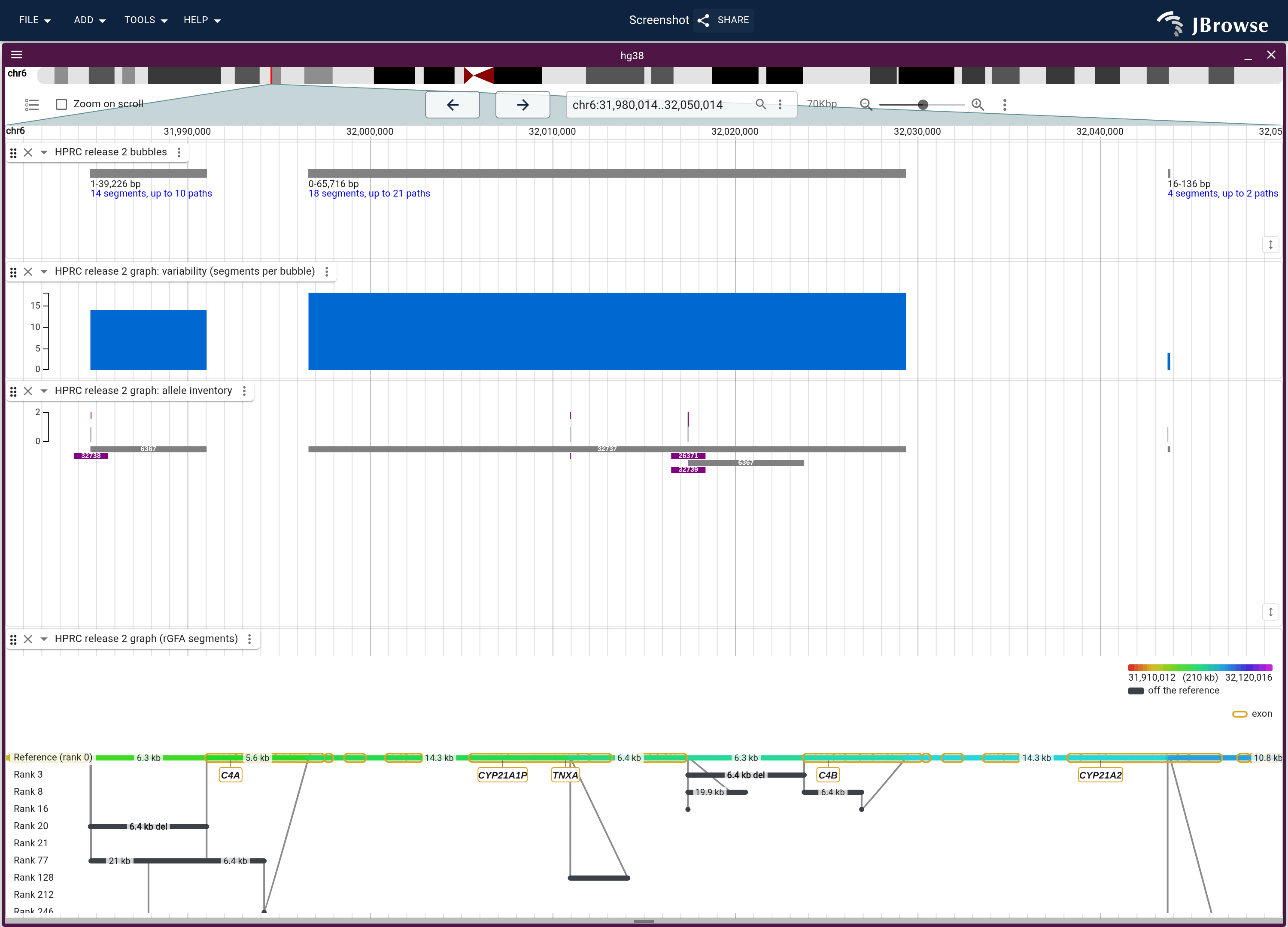Screen dimensions: 1288x927
Task: Collapse the allele inventory track
Action: coord(44,391)
